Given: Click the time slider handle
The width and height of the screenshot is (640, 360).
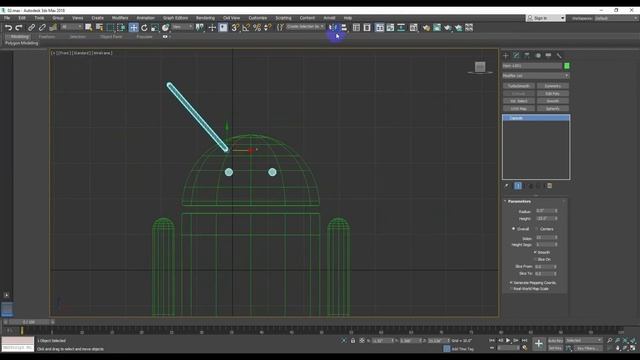Looking at the screenshot, I should point(29,322).
